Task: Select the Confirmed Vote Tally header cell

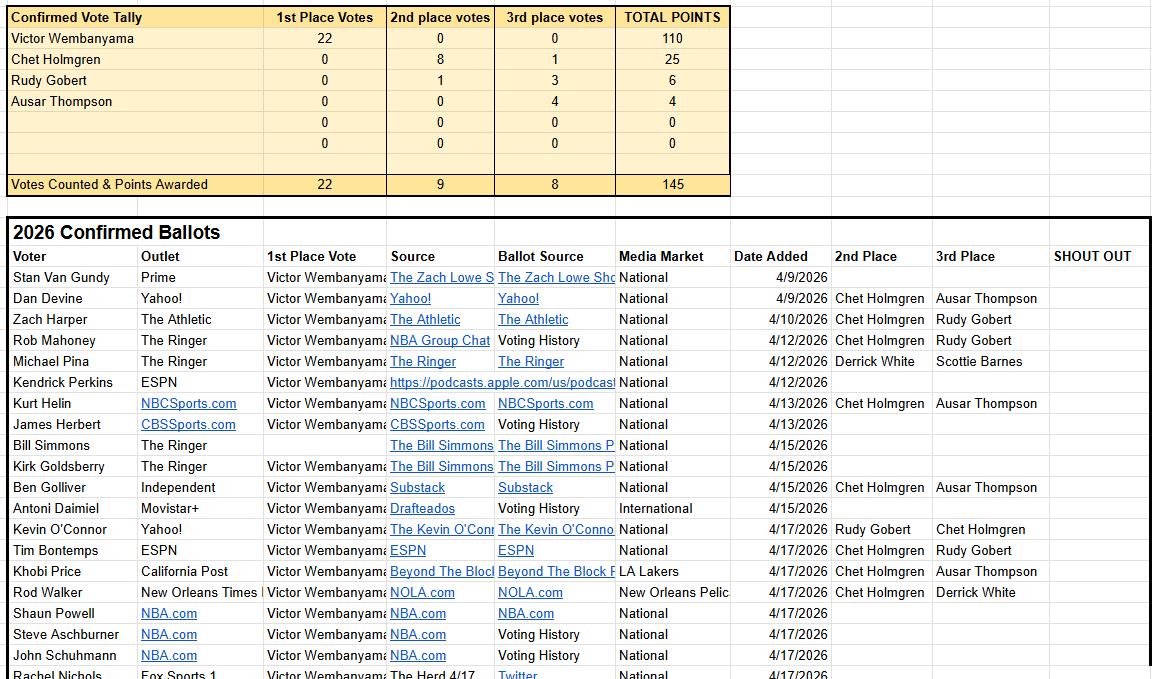Action: coord(135,17)
